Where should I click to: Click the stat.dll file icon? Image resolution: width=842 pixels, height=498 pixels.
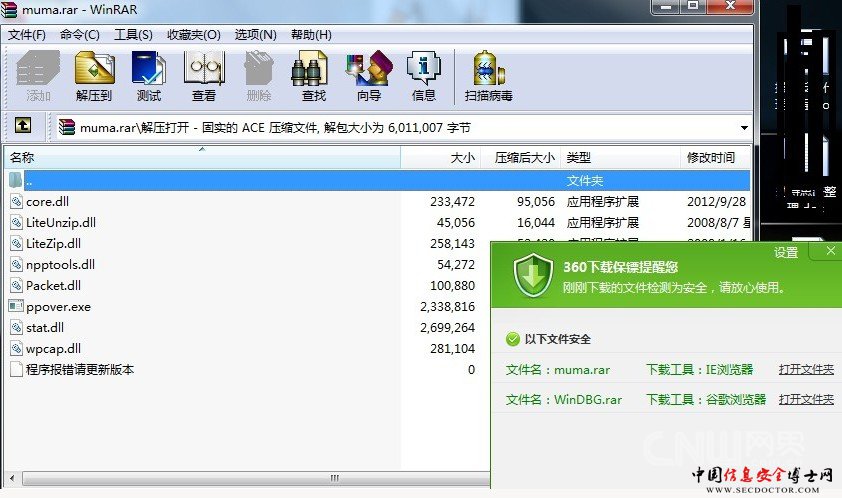tap(17, 327)
